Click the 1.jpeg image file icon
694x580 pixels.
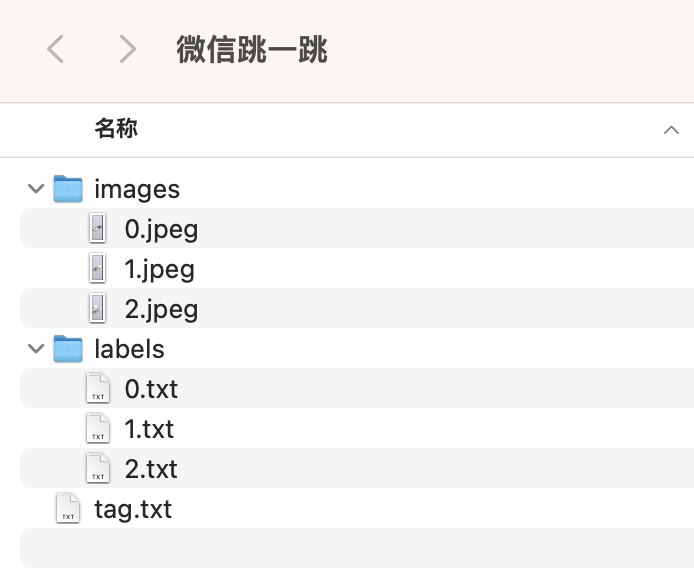97,269
